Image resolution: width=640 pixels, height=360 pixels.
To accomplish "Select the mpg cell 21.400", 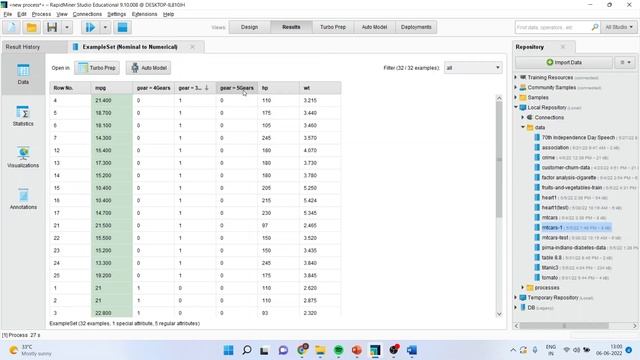I will 112,100.
